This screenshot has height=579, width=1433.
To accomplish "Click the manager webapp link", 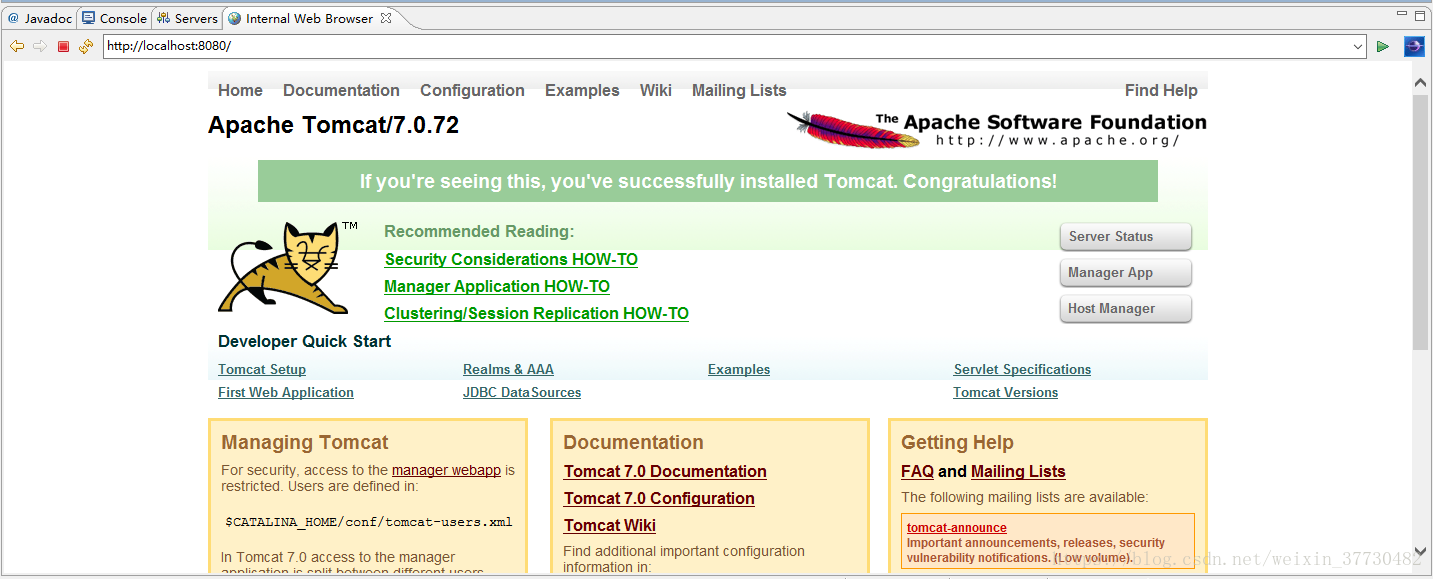I will click(x=446, y=470).
